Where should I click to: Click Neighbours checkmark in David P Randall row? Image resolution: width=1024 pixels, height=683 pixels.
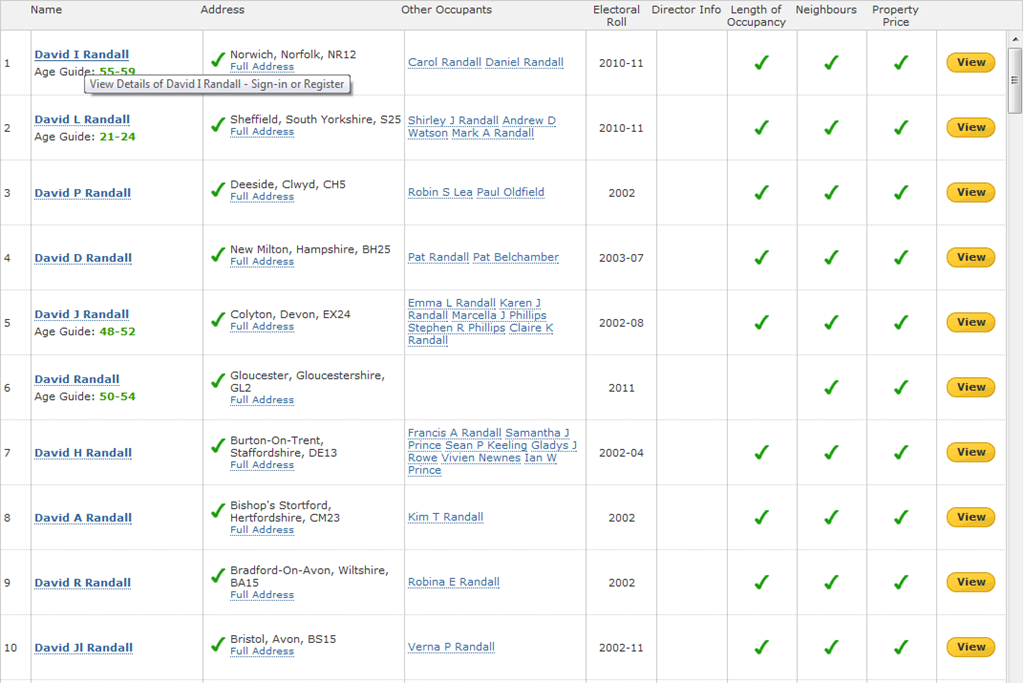[831, 193]
